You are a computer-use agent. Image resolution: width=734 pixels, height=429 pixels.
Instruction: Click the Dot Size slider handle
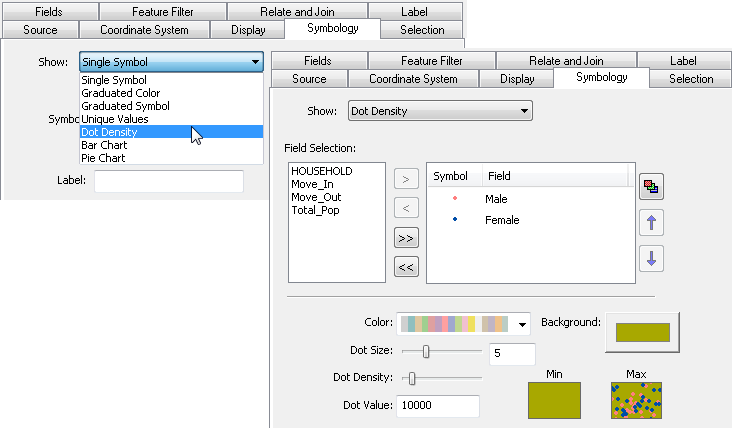[426, 351]
